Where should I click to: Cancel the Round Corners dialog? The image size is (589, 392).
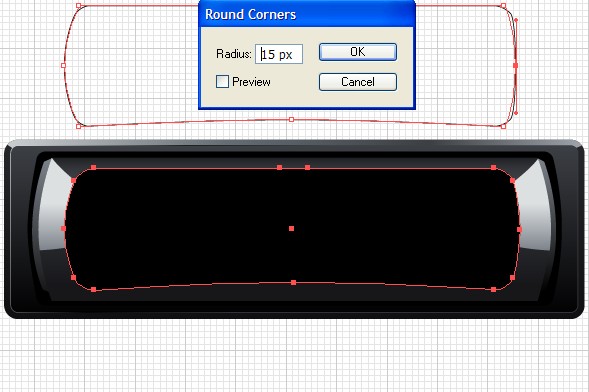(x=358, y=82)
